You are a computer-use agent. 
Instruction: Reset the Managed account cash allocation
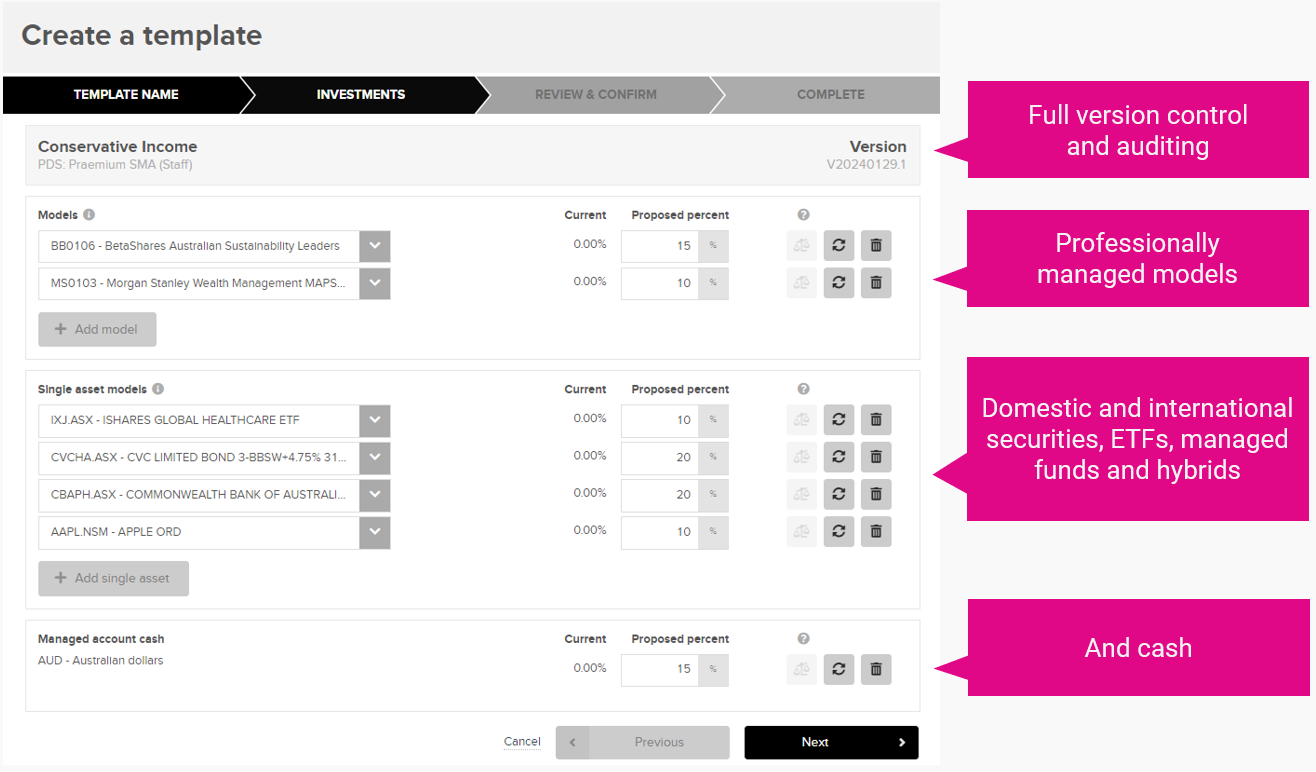click(838, 669)
